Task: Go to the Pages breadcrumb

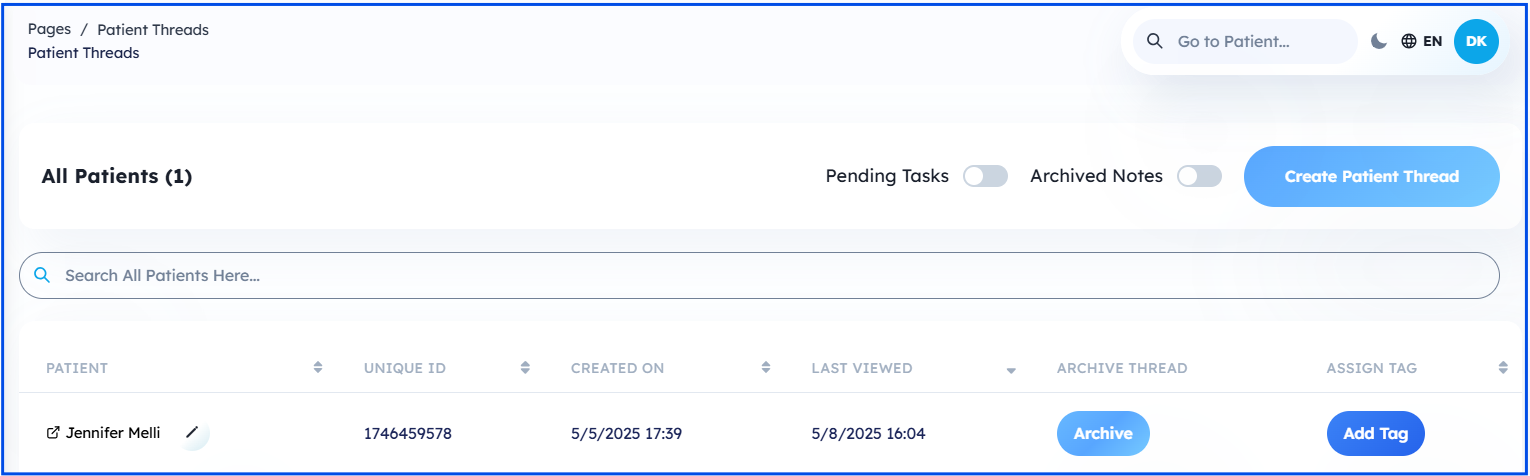Action: pyautogui.click(x=49, y=29)
